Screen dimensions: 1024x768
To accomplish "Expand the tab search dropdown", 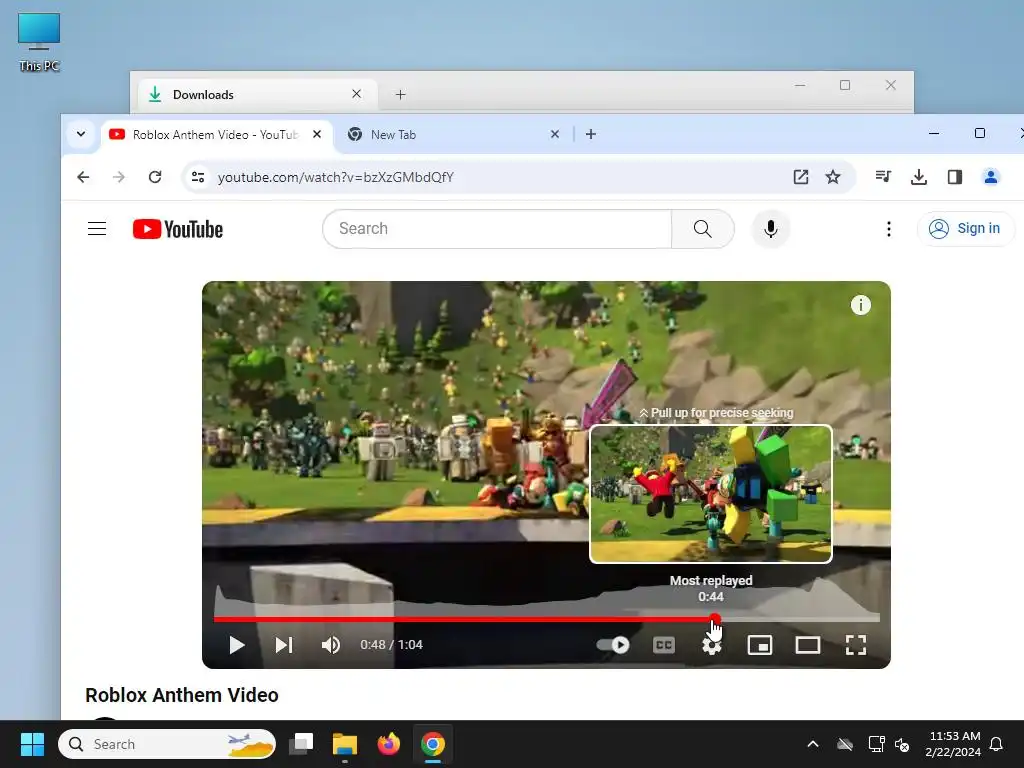I will pos(81,134).
